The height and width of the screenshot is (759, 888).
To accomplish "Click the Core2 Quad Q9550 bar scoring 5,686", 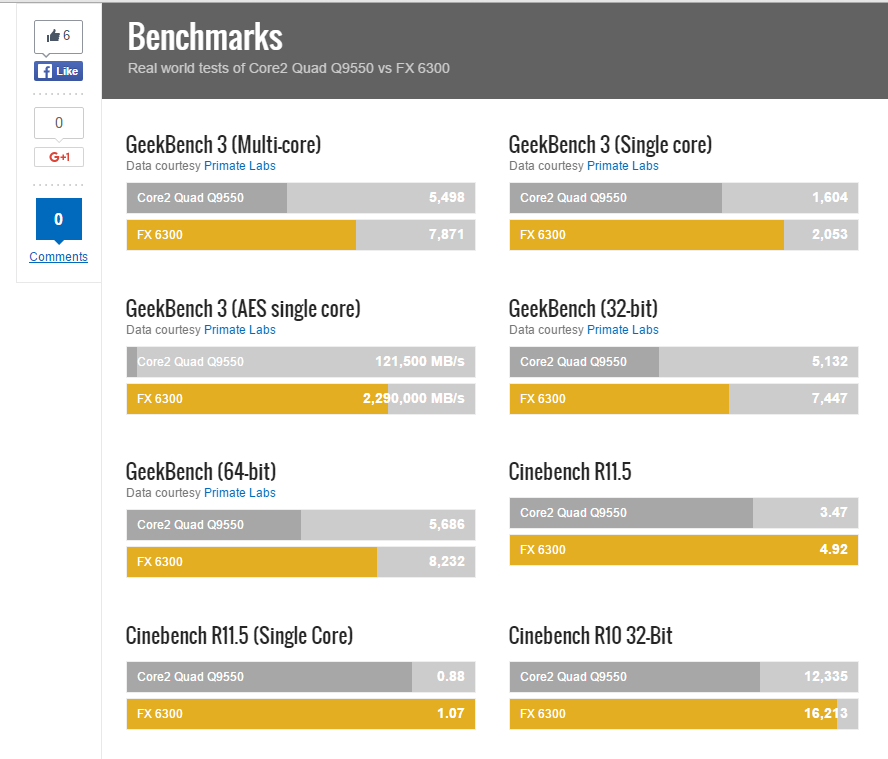I will coord(301,525).
